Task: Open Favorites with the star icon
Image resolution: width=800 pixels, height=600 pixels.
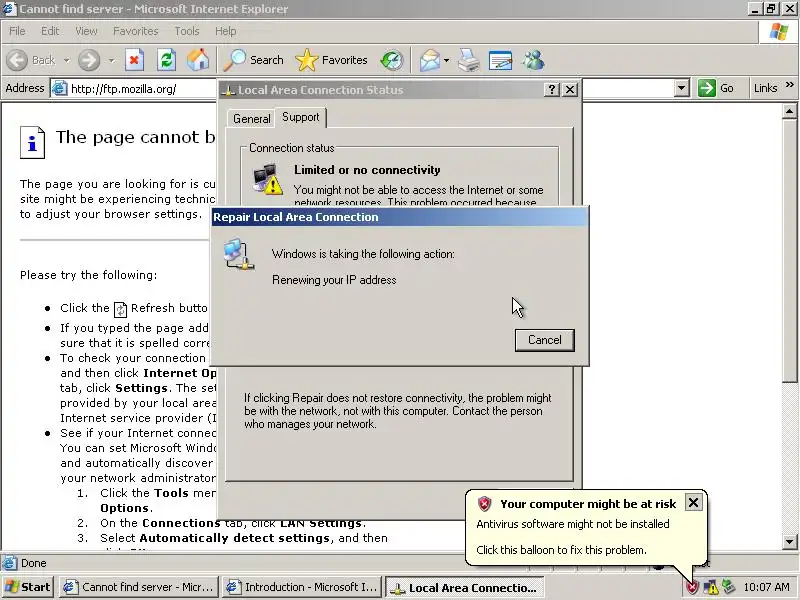Action: 306,60
